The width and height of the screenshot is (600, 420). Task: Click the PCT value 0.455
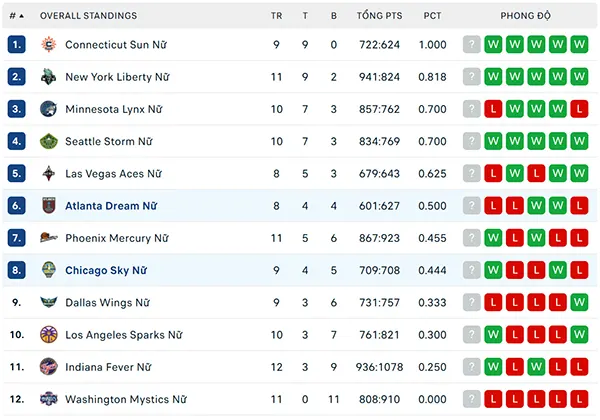coord(432,238)
